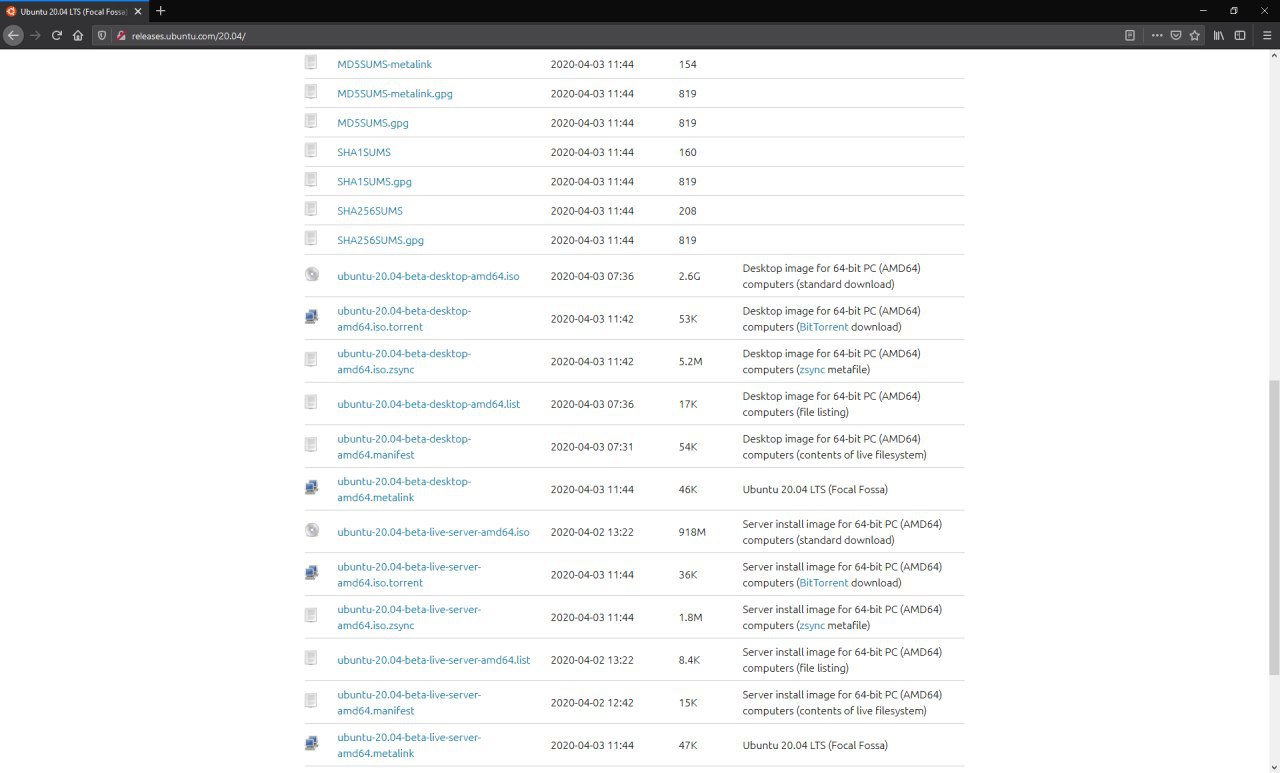Open ubuntu-20.04-beta-desktop-amd64.iso.zsync link

tap(404, 361)
